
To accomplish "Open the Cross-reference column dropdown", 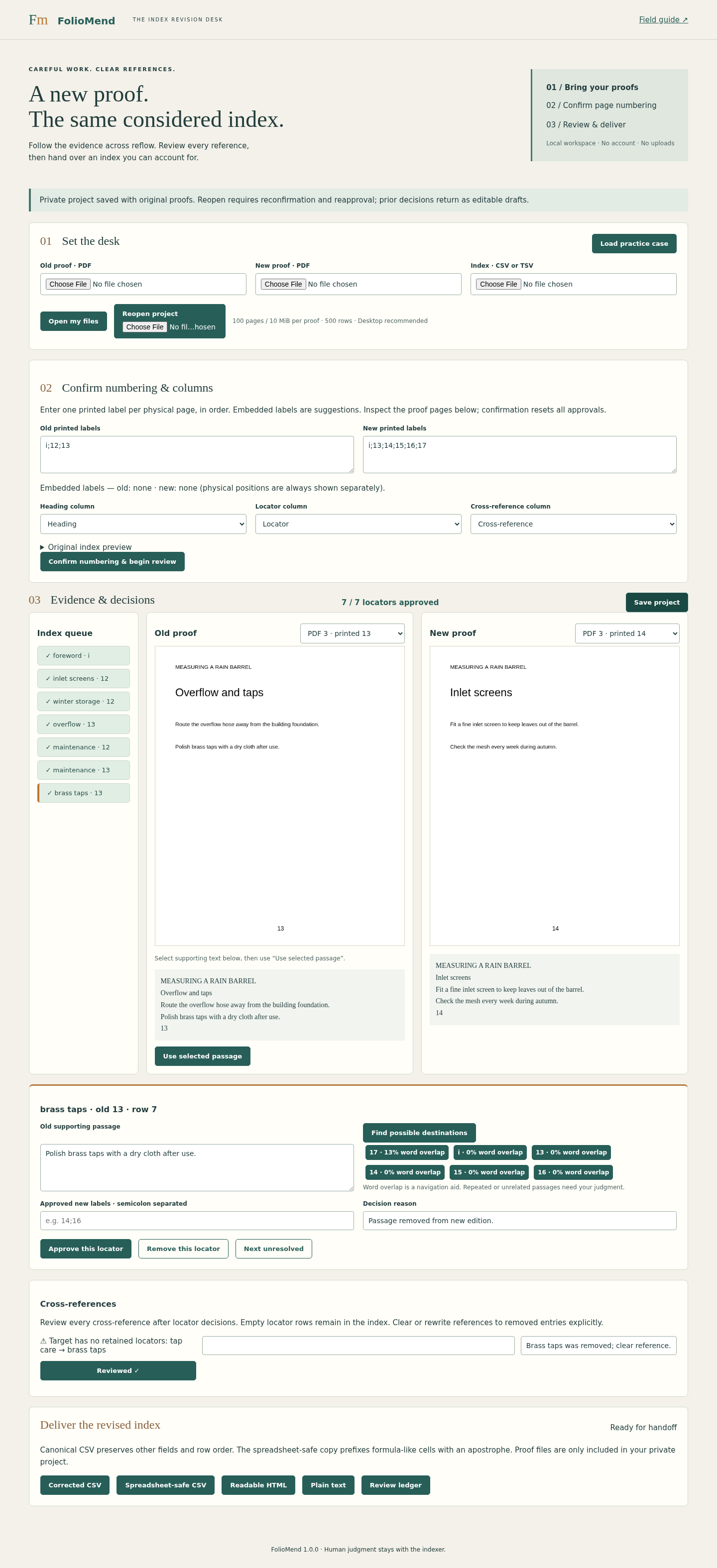I will pos(573,524).
